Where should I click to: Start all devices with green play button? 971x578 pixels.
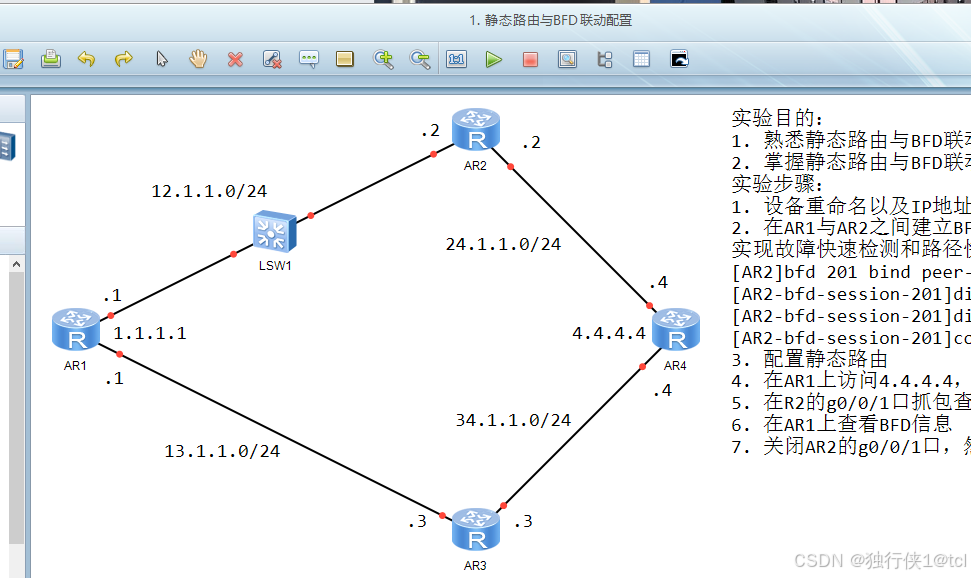coord(493,59)
